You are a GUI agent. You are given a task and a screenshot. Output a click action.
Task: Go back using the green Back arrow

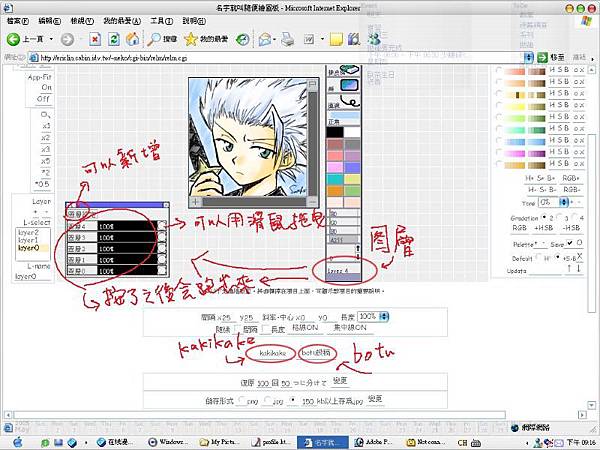[x=13, y=39]
